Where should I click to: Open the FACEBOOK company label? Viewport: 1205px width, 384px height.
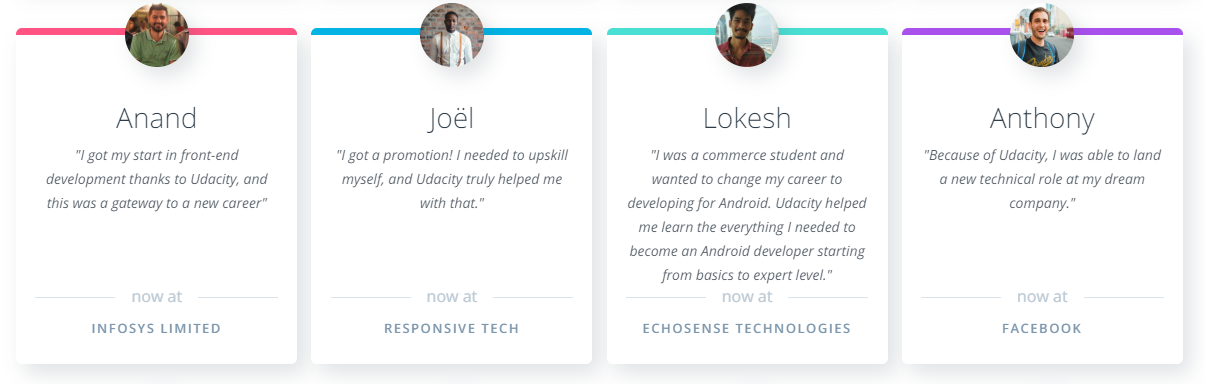[x=1042, y=328]
